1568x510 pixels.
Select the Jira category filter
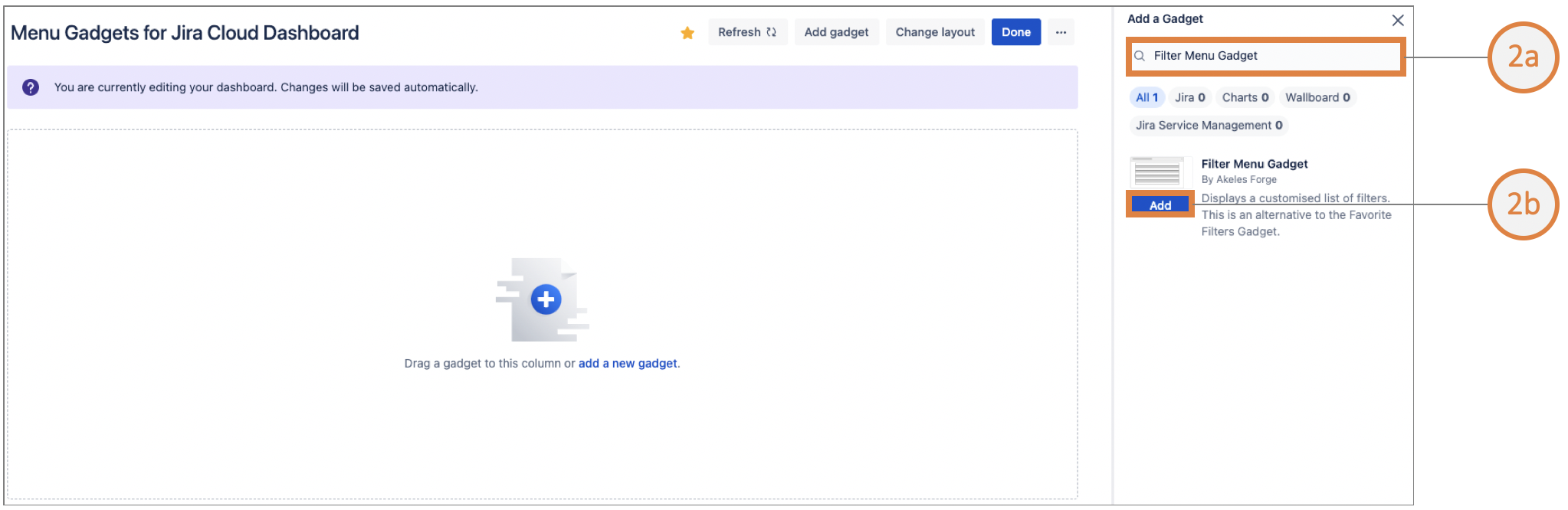click(1189, 97)
